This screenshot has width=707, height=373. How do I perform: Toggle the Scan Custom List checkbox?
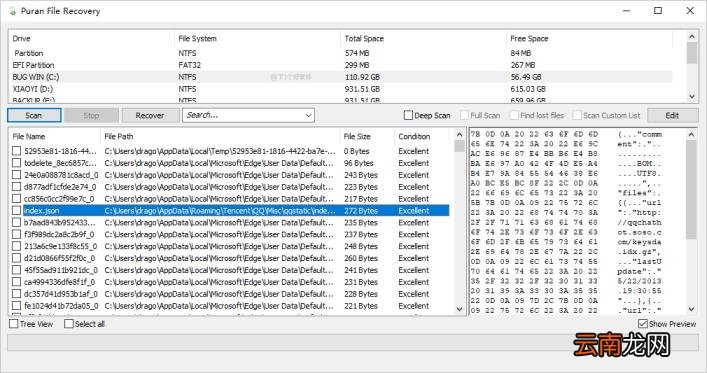coord(577,115)
